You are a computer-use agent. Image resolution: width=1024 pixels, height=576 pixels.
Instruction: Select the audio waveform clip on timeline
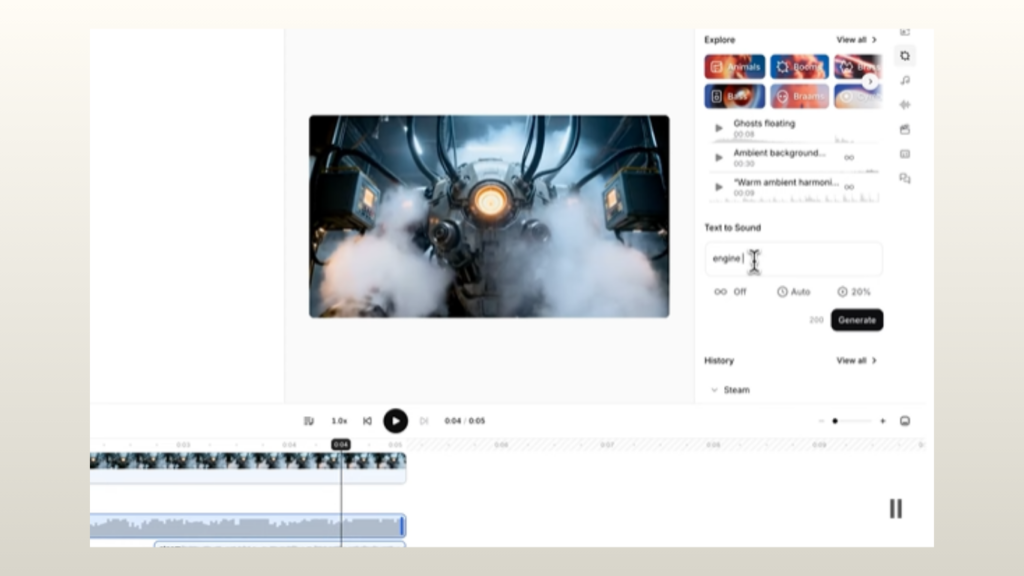pos(248,526)
